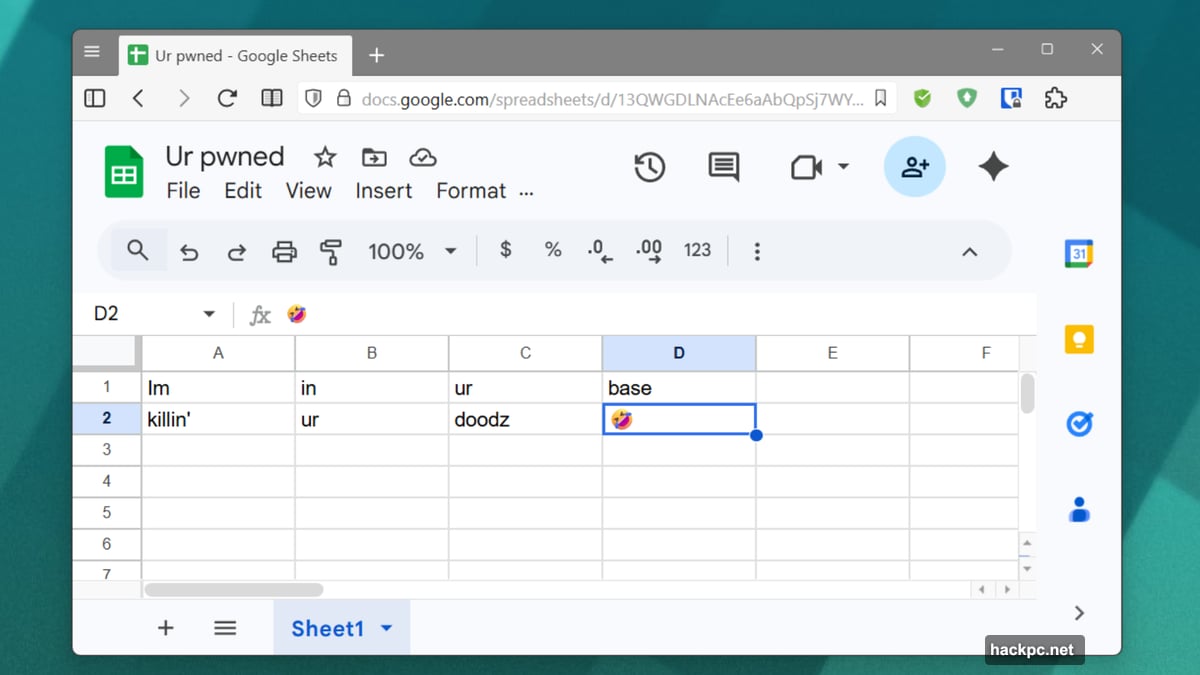
Task: Click the horizontal scrollbar thumb
Action: (234, 590)
